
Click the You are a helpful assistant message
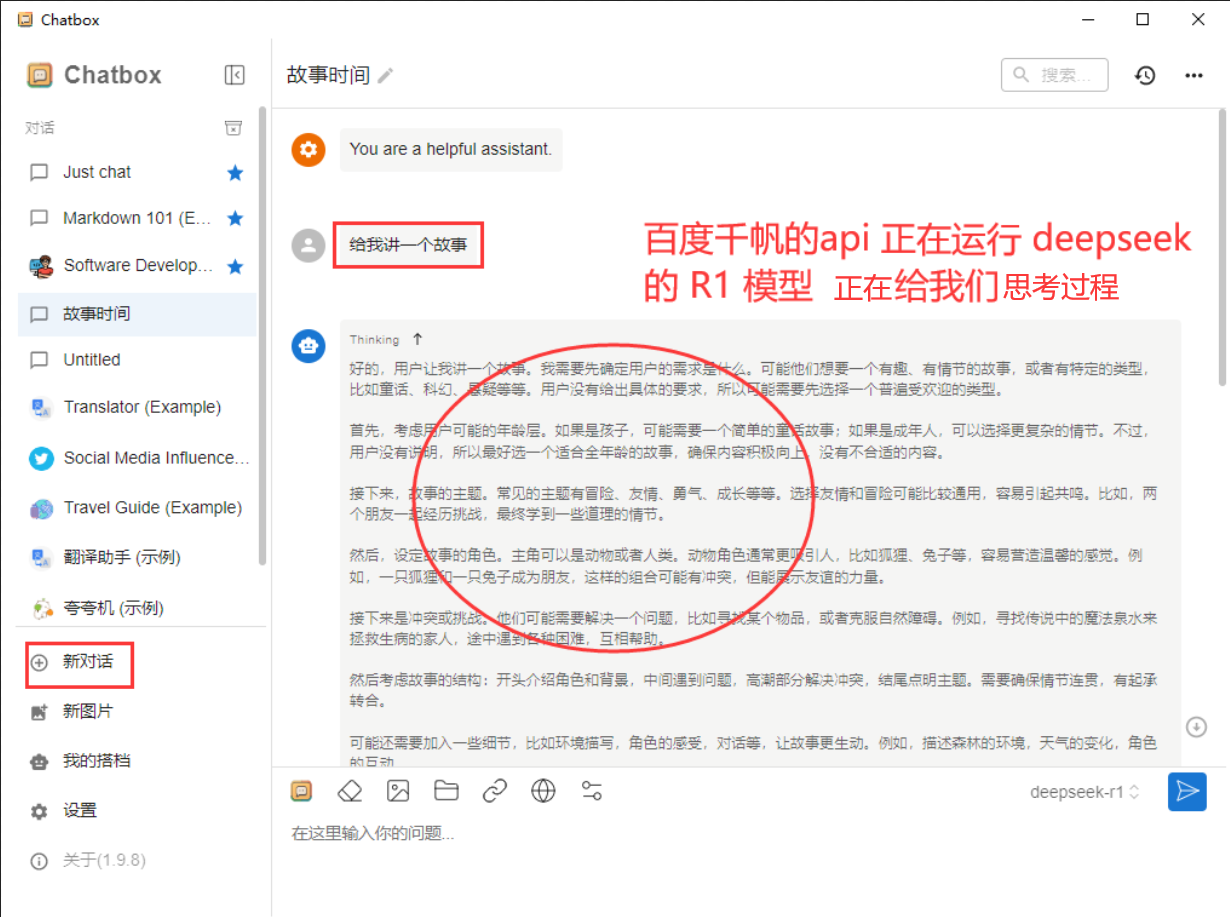point(451,149)
